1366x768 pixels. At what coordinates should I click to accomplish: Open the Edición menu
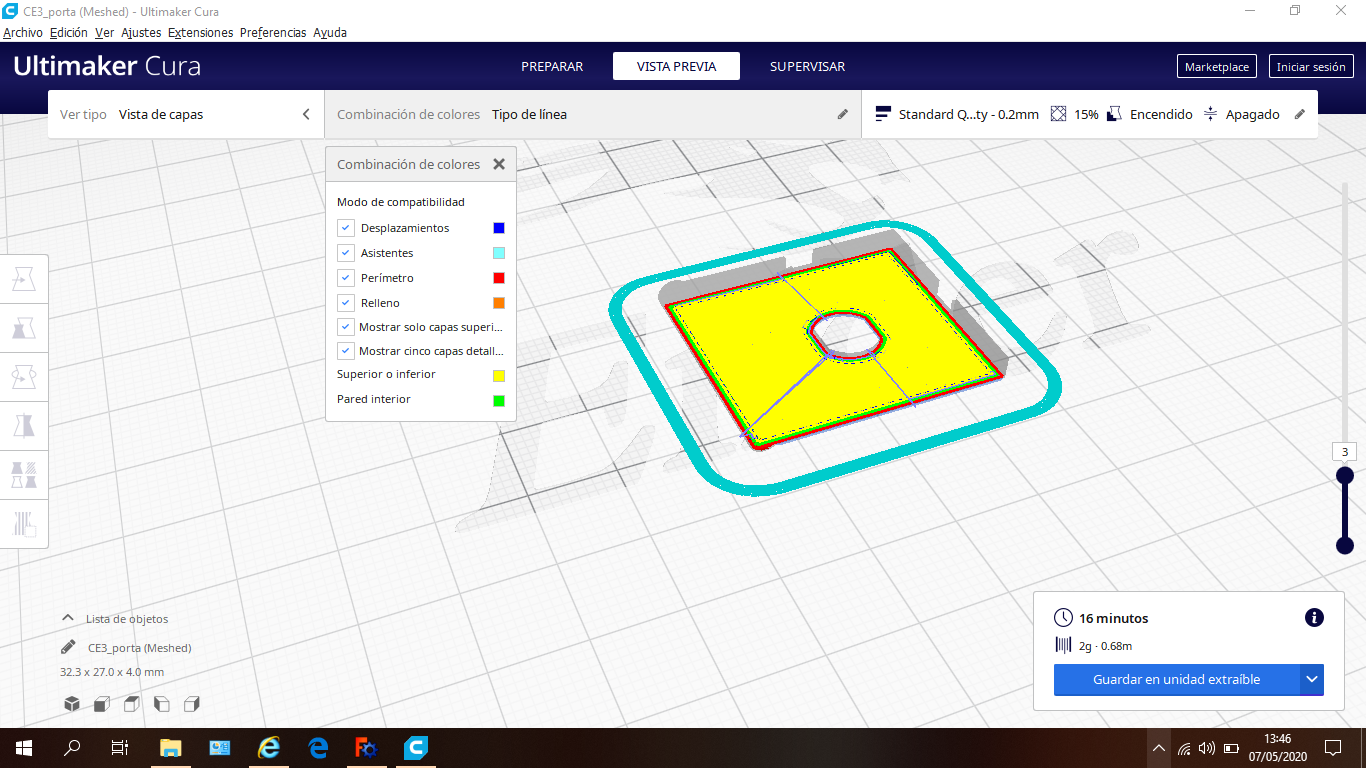tap(69, 33)
